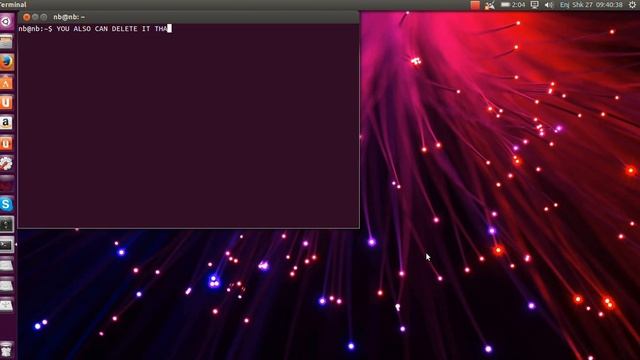Open the volume speaker indicator

tap(549, 4)
